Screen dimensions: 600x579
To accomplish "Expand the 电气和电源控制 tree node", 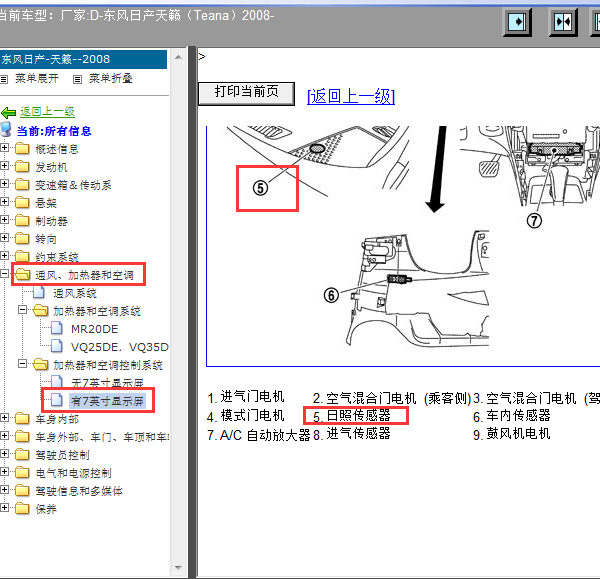I will point(4,471).
